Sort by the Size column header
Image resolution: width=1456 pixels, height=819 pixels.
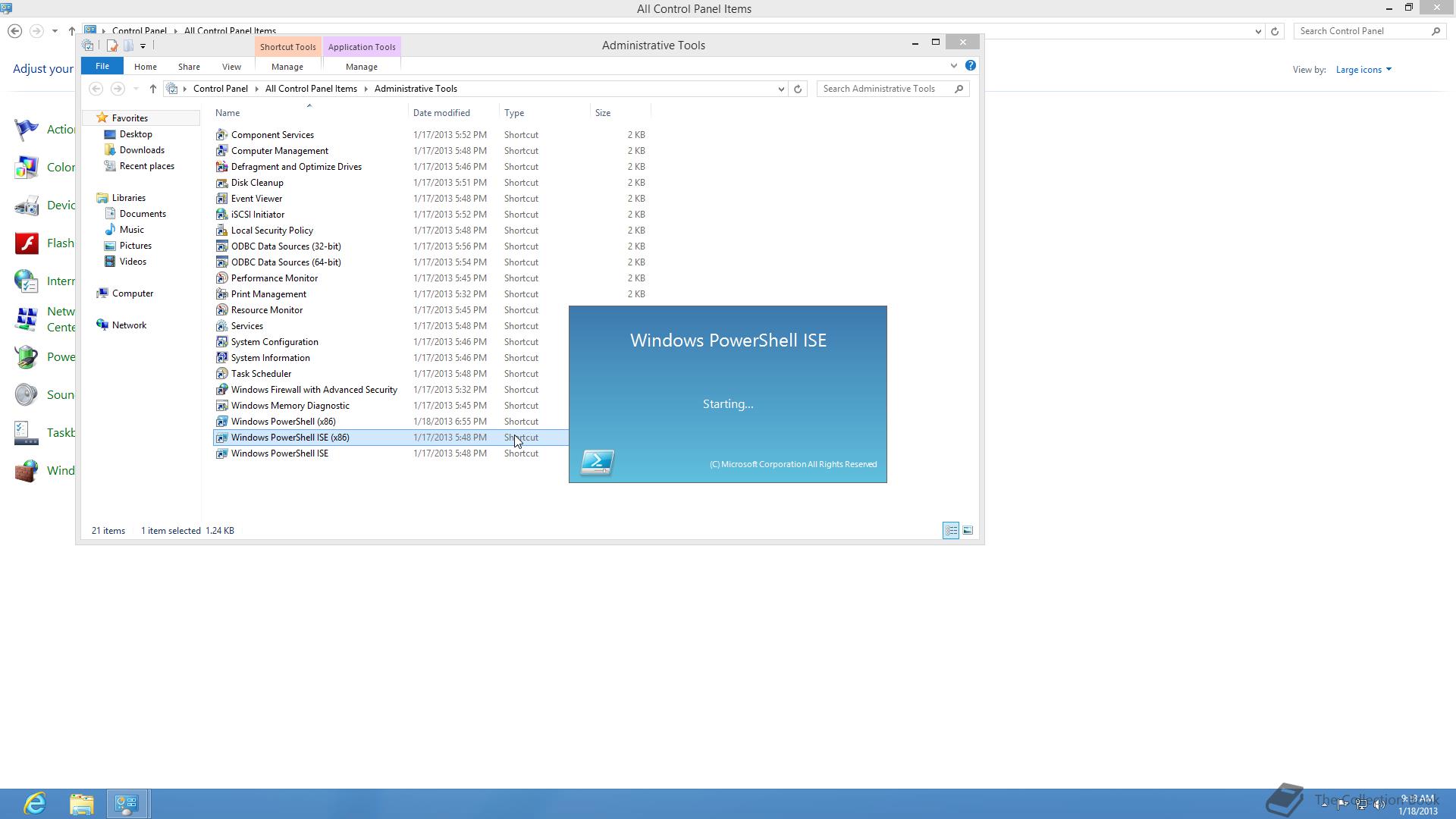(603, 113)
